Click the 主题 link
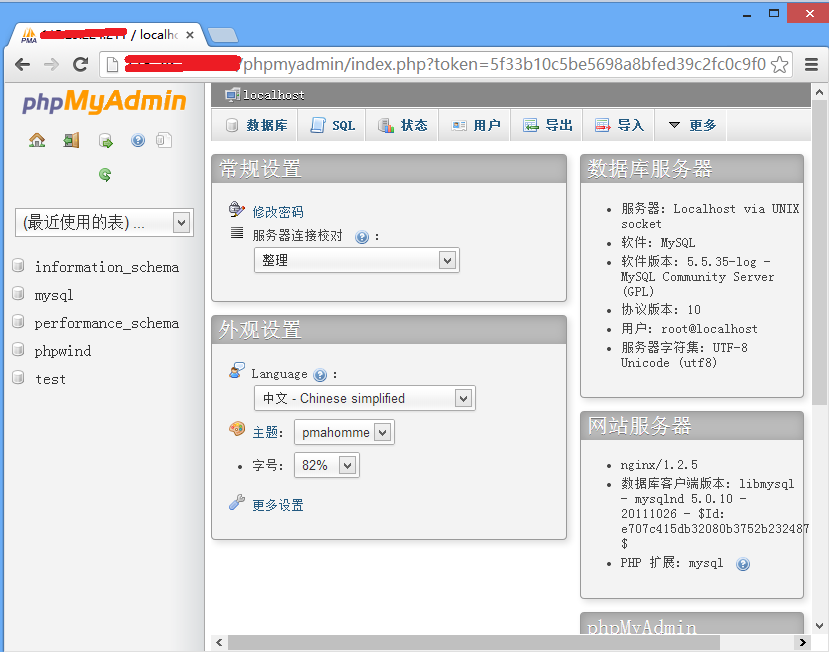This screenshot has height=652, width=829. pyautogui.click(x=265, y=433)
